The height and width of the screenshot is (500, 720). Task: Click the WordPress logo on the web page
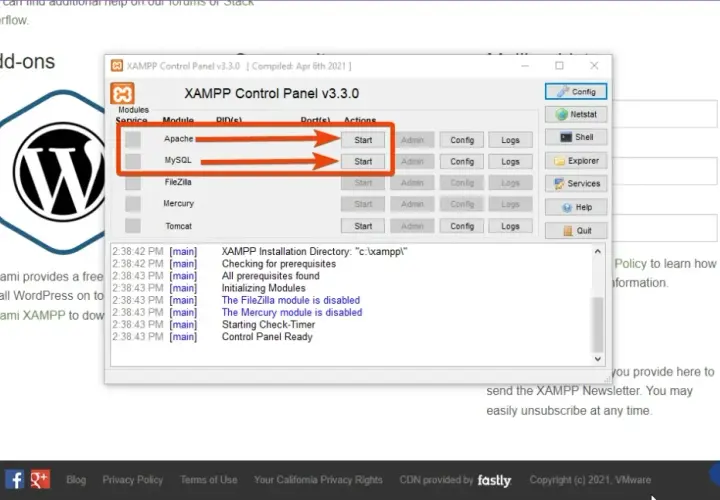58,172
